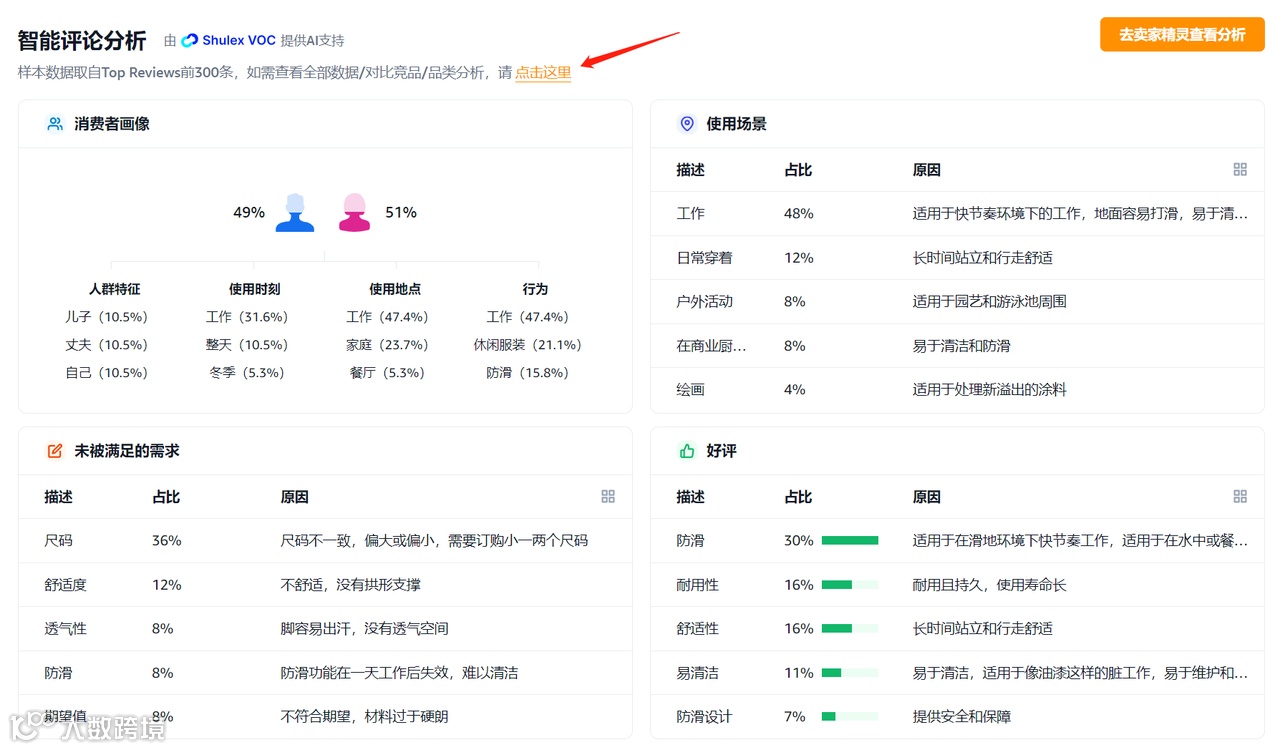This screenshot has width=1280, height=750.
Task: Click the 使用场景 location pin icon
Action: [x=687, y=124]
